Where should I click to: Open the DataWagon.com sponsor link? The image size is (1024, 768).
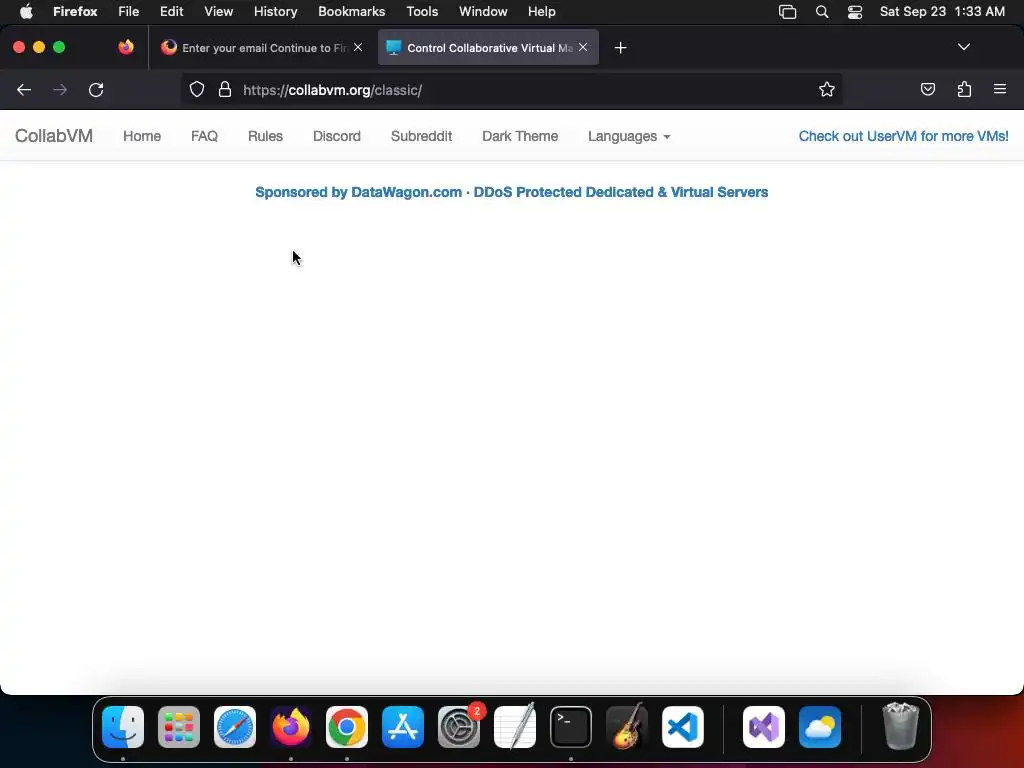[511, 192]
